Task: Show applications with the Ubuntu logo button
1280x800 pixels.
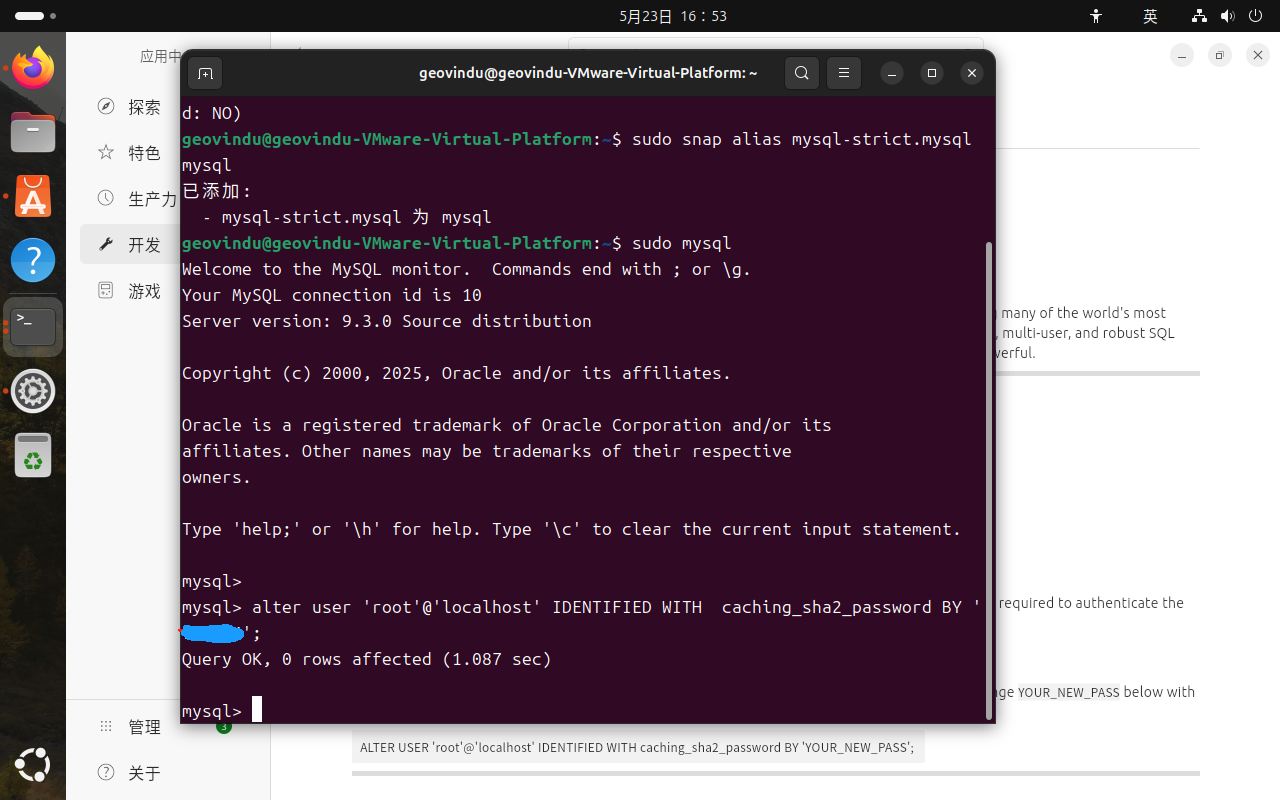Action: click(33, 766)
